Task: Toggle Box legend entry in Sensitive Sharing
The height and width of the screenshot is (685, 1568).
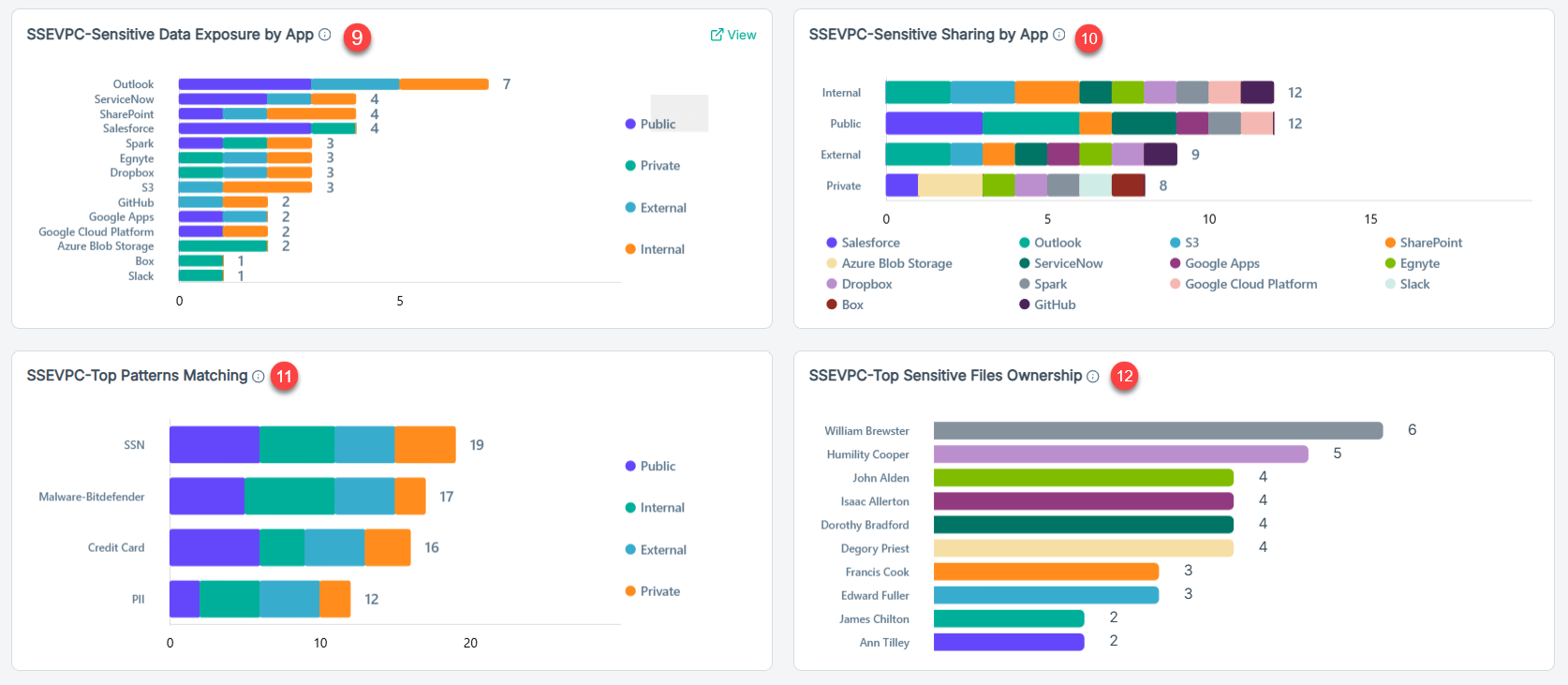Action: click(x=845, y=305)
